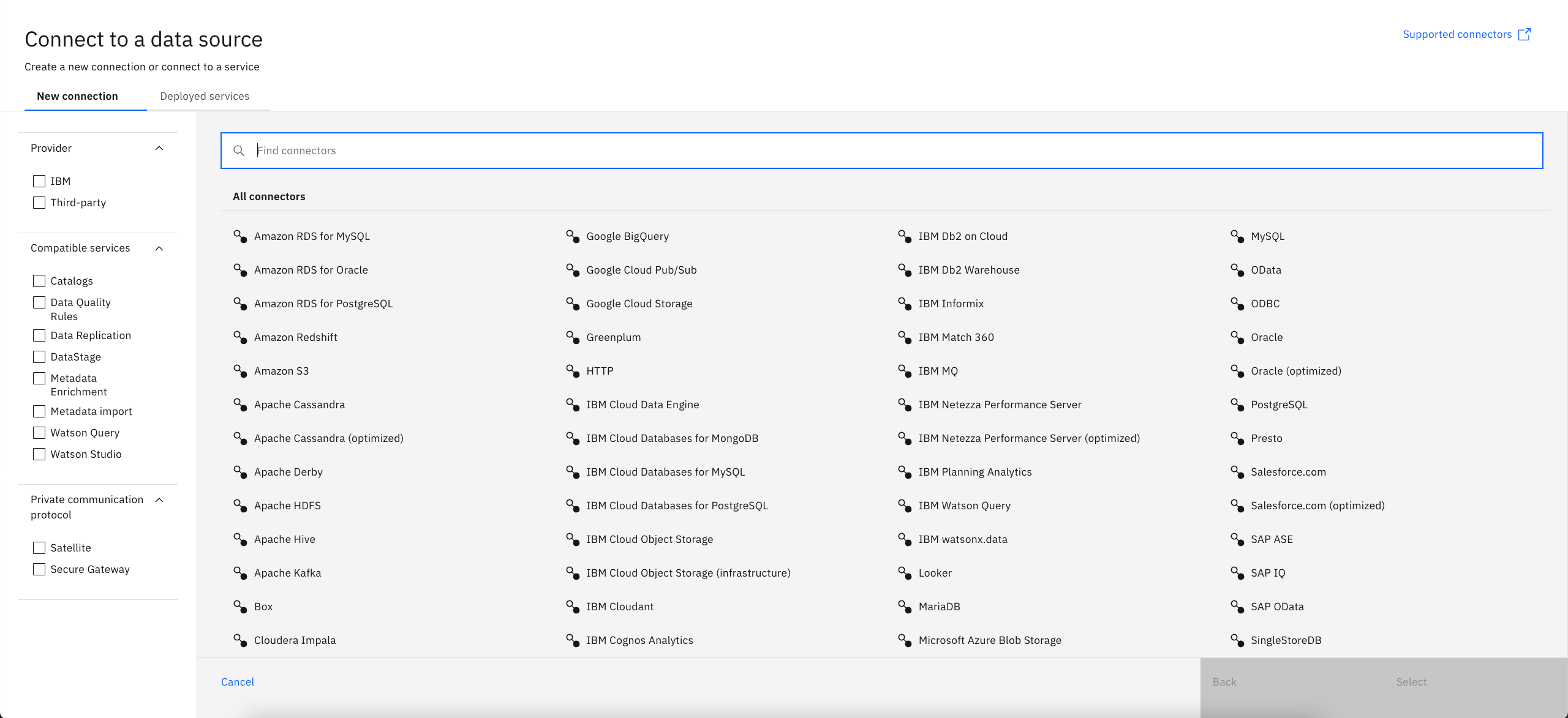Image resolution: width=1568 pixels, height=718 pixels.
Task: Switch to the Deployed services tab
Action: [x=205, y=95]
